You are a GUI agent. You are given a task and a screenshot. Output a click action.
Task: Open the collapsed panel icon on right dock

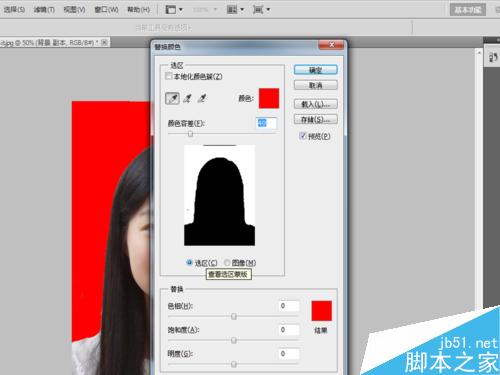tap(493, 57)
